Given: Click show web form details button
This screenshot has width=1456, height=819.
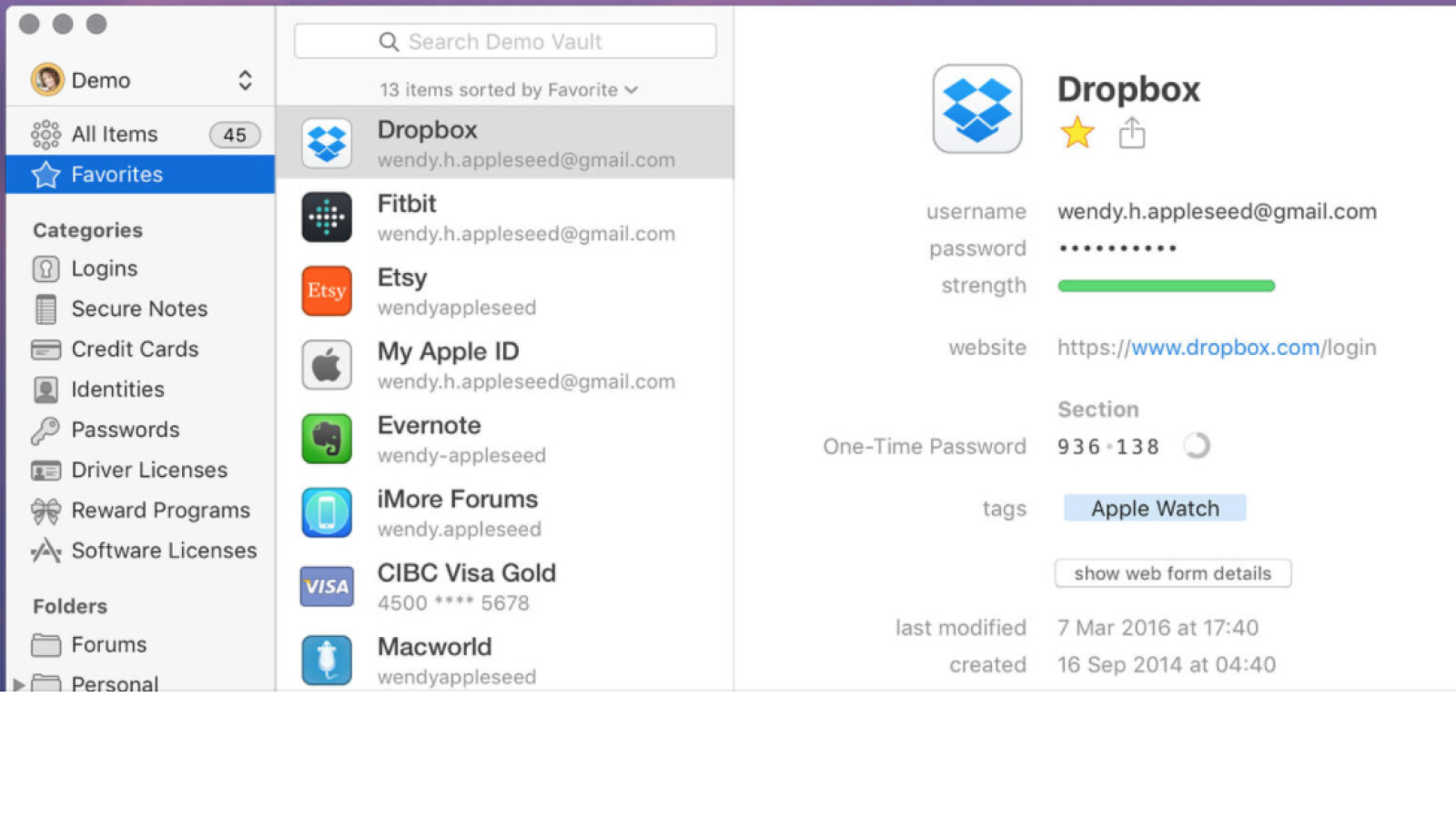Looking at the screenshot, I should [1172, 573].
